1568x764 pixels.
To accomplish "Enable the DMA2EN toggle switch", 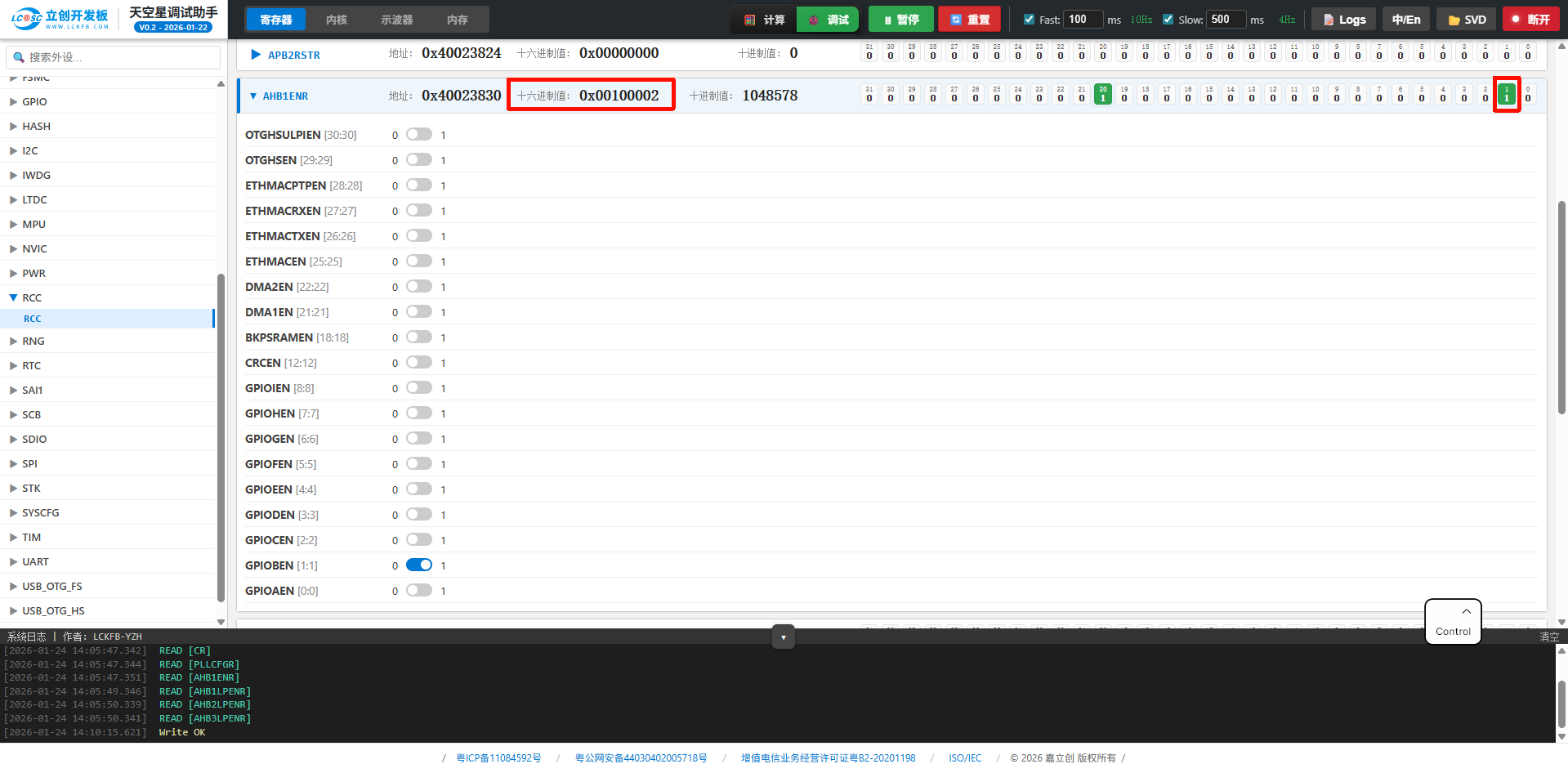I will point(419,287).
